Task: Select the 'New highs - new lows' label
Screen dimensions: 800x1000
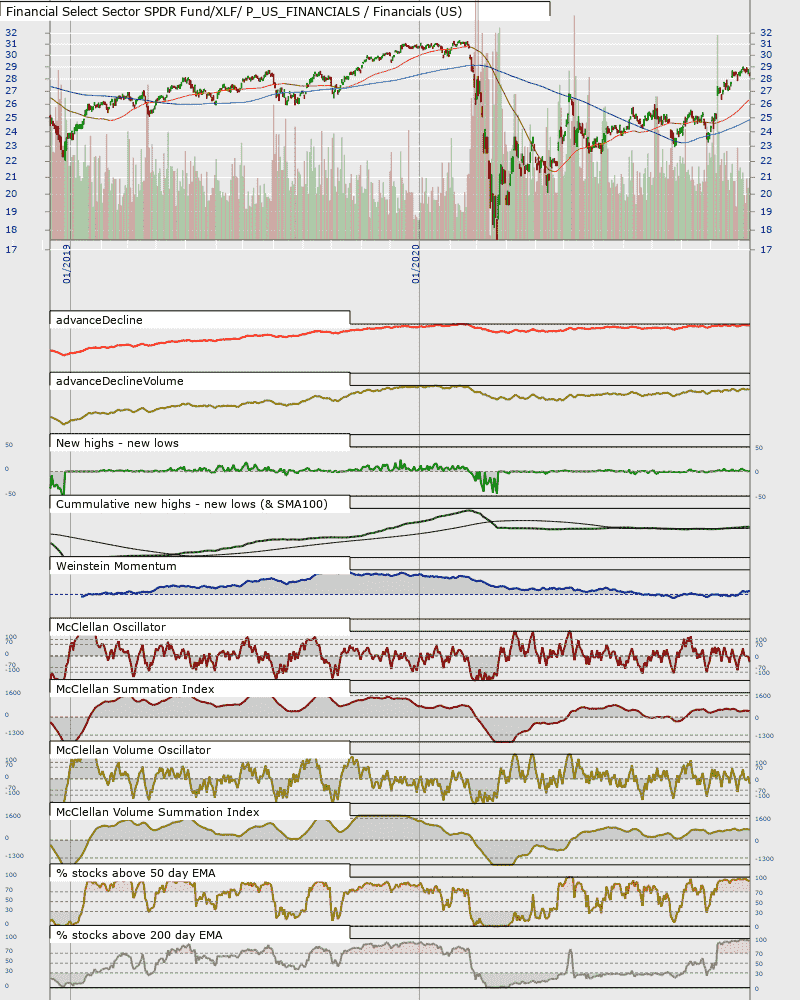Action: (x=117, y=443)
